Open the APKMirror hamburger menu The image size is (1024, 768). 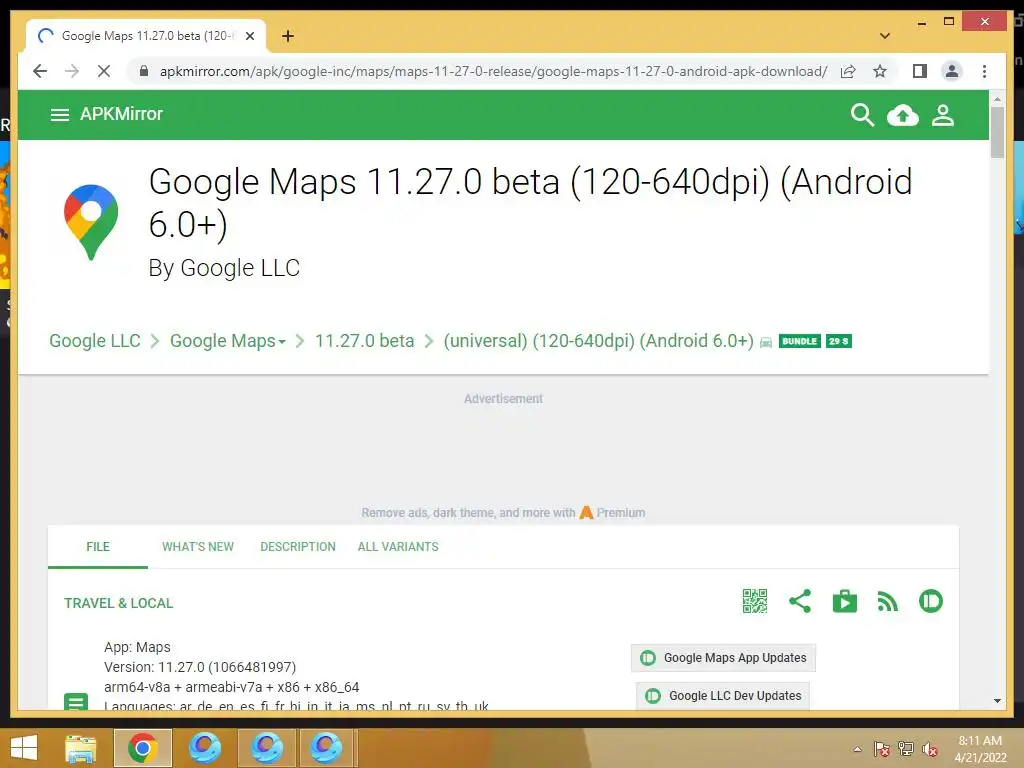pos(59,115)
